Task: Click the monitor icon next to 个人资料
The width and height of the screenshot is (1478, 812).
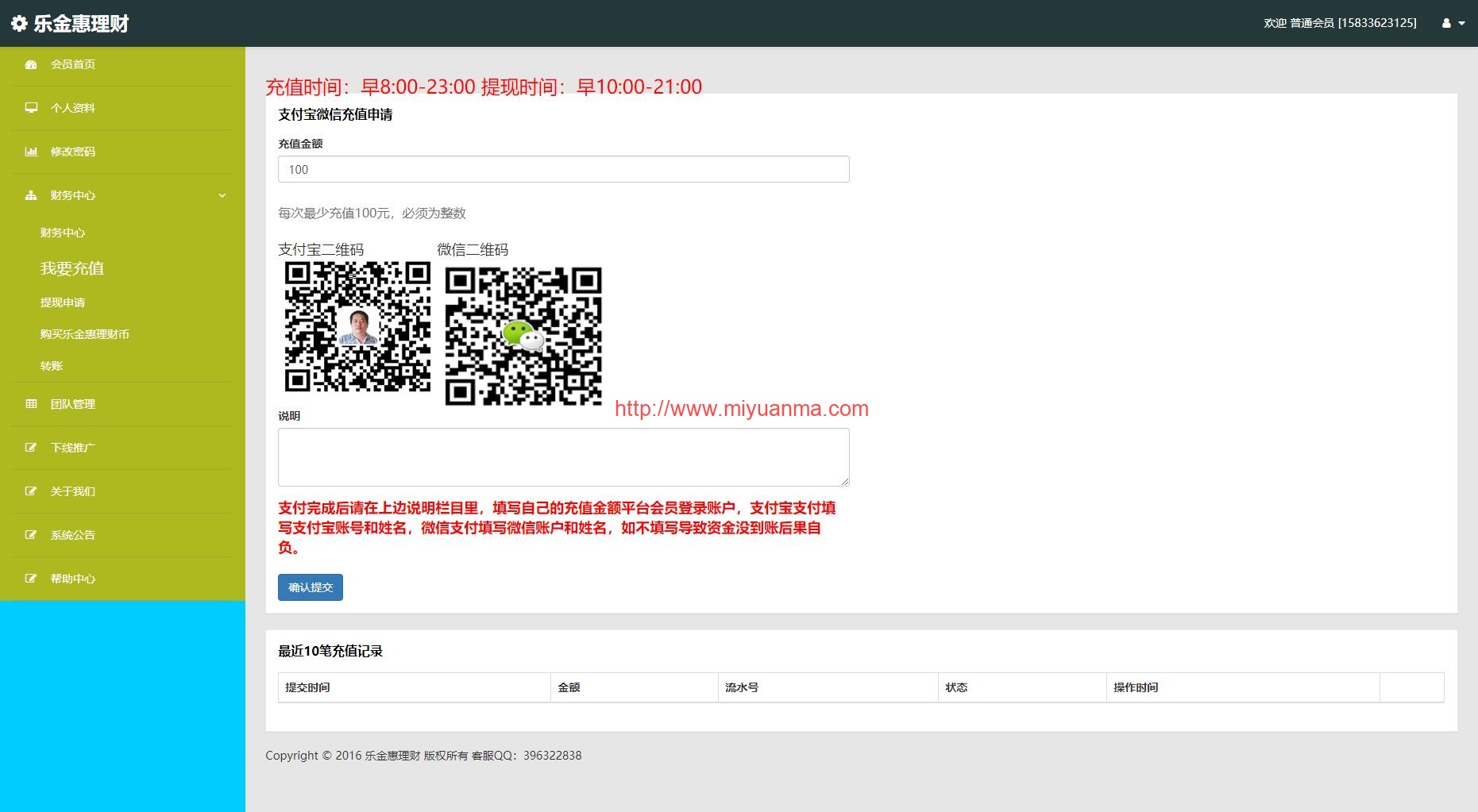Action: click(x=31, y=108)
